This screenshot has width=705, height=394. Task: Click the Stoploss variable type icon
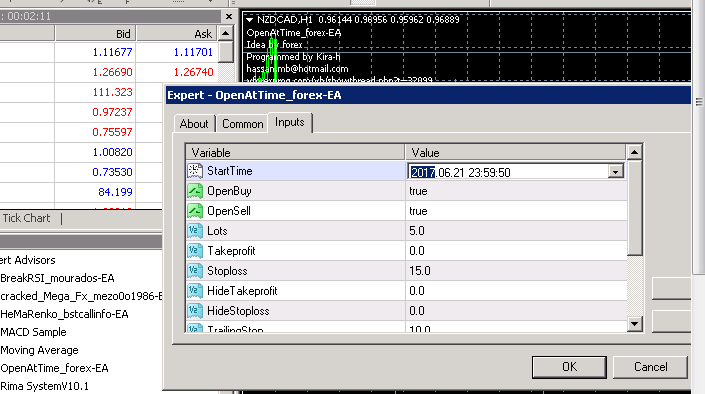click(195, 271)
